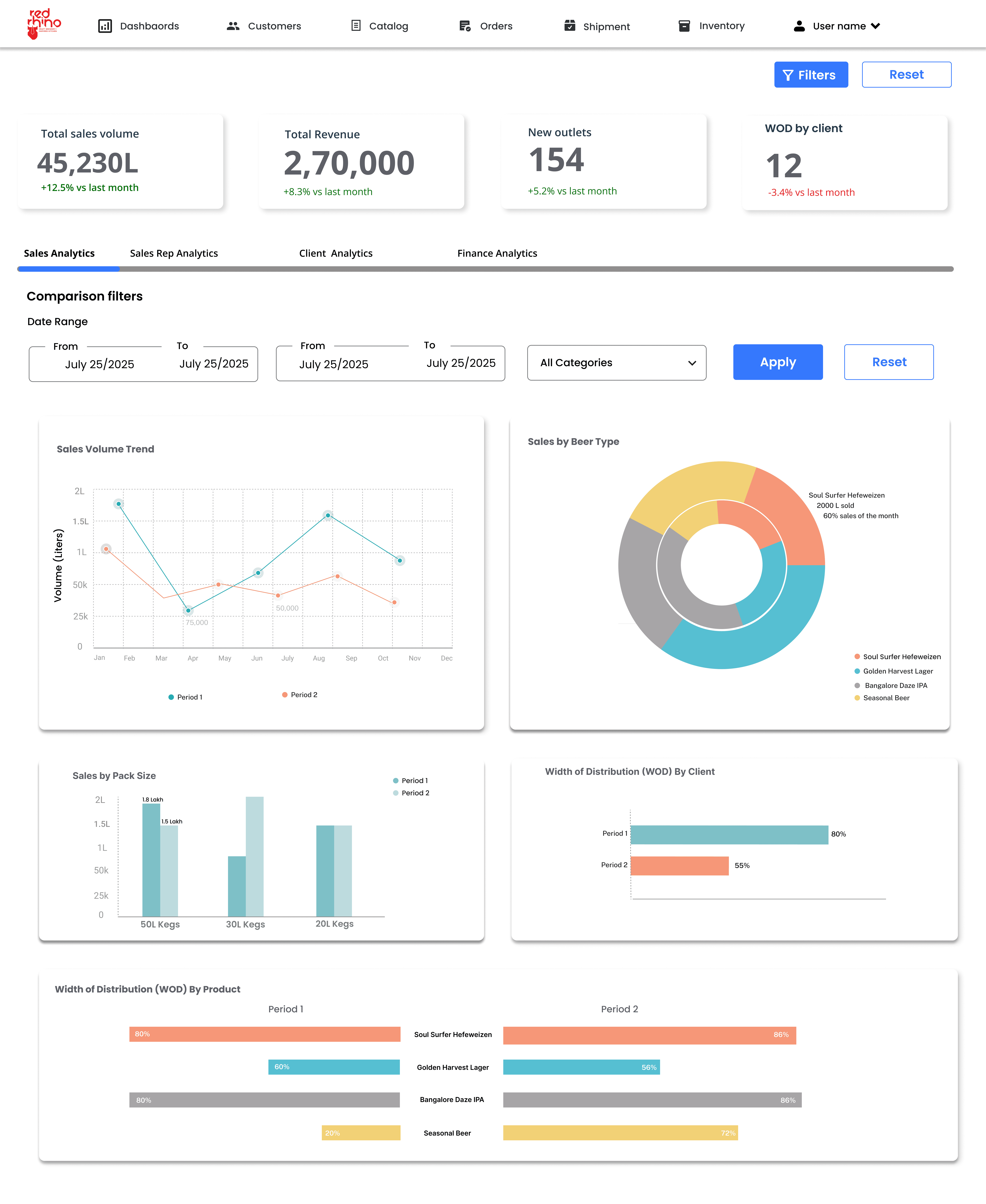Click the New outlets card
This screenshot has width=986, height=1204.
point(604,162)
